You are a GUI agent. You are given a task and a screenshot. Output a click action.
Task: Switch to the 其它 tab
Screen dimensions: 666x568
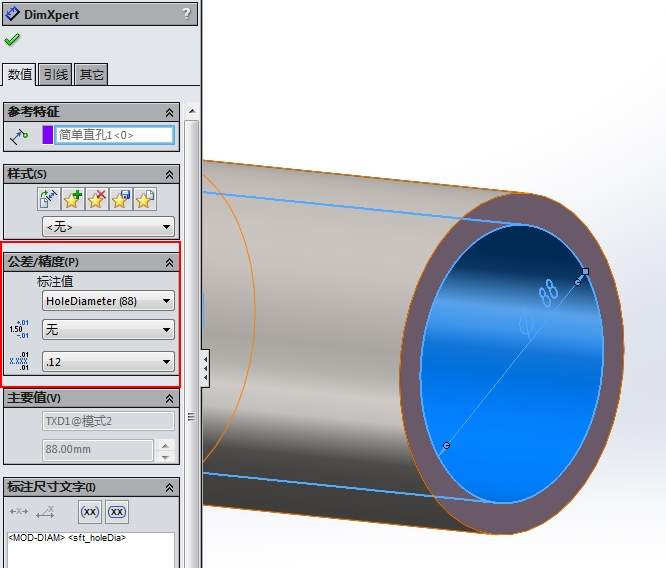tap(91, 75)
